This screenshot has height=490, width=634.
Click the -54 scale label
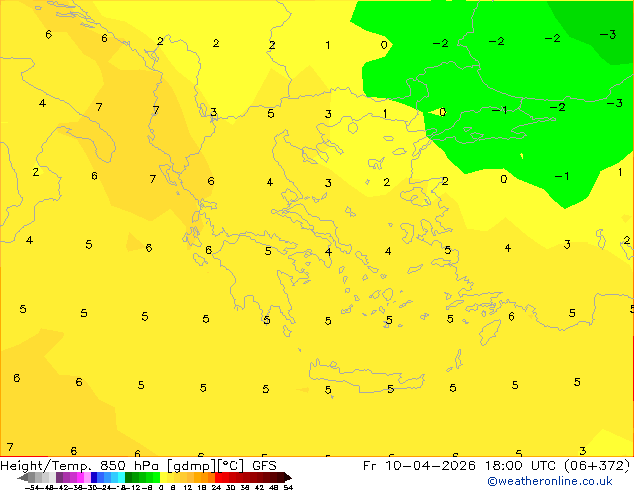[x=32, y=488]
